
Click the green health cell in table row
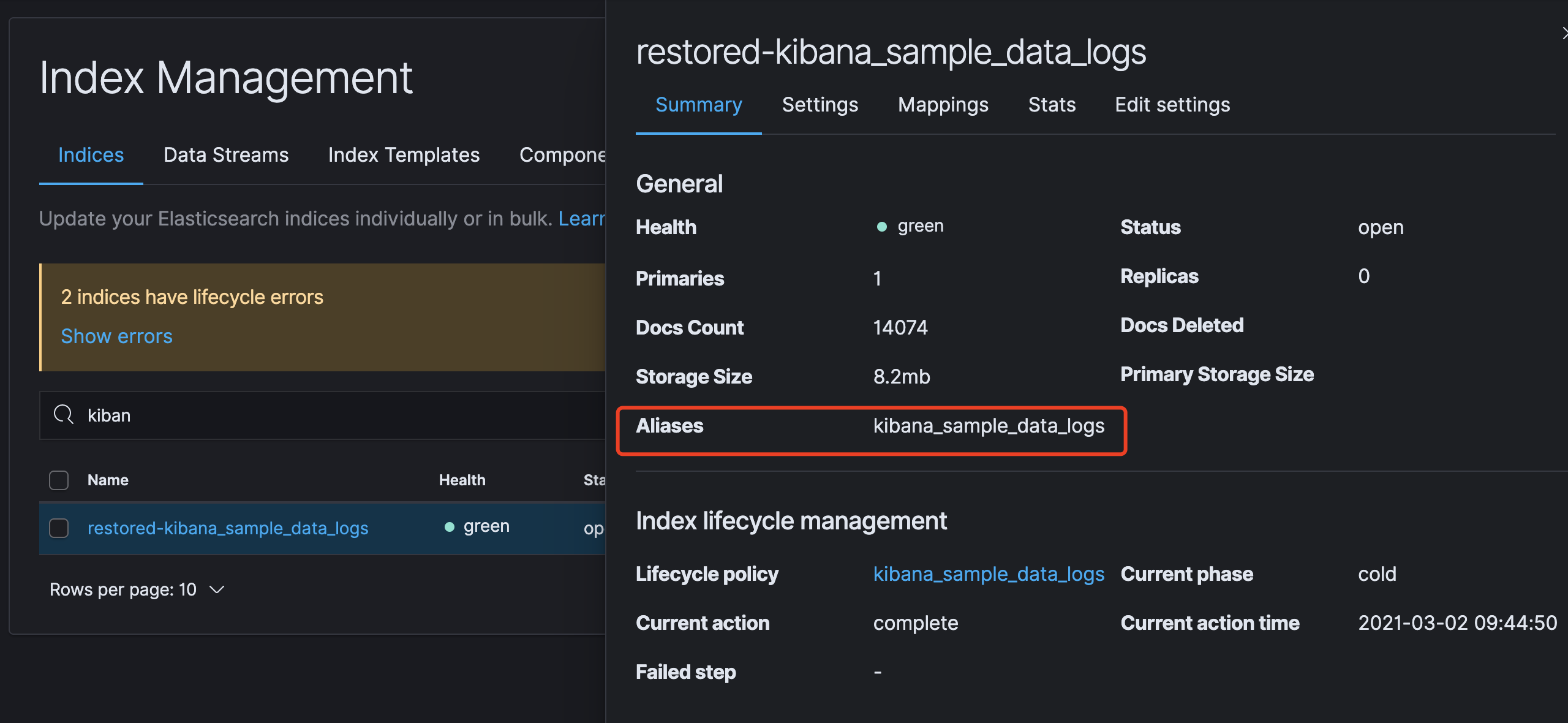(477, 526)
